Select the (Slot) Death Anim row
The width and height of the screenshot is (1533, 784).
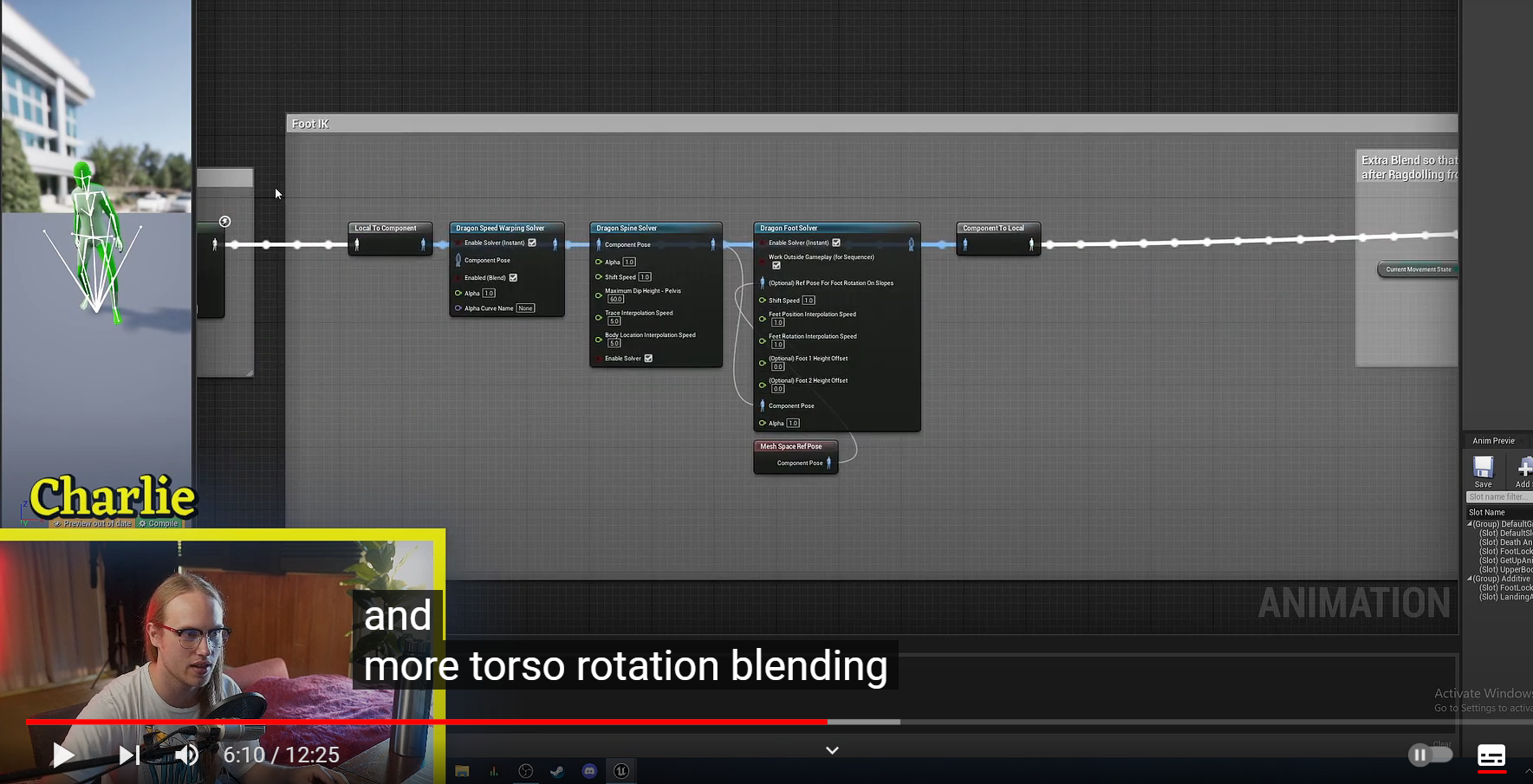coord(1505,542)
